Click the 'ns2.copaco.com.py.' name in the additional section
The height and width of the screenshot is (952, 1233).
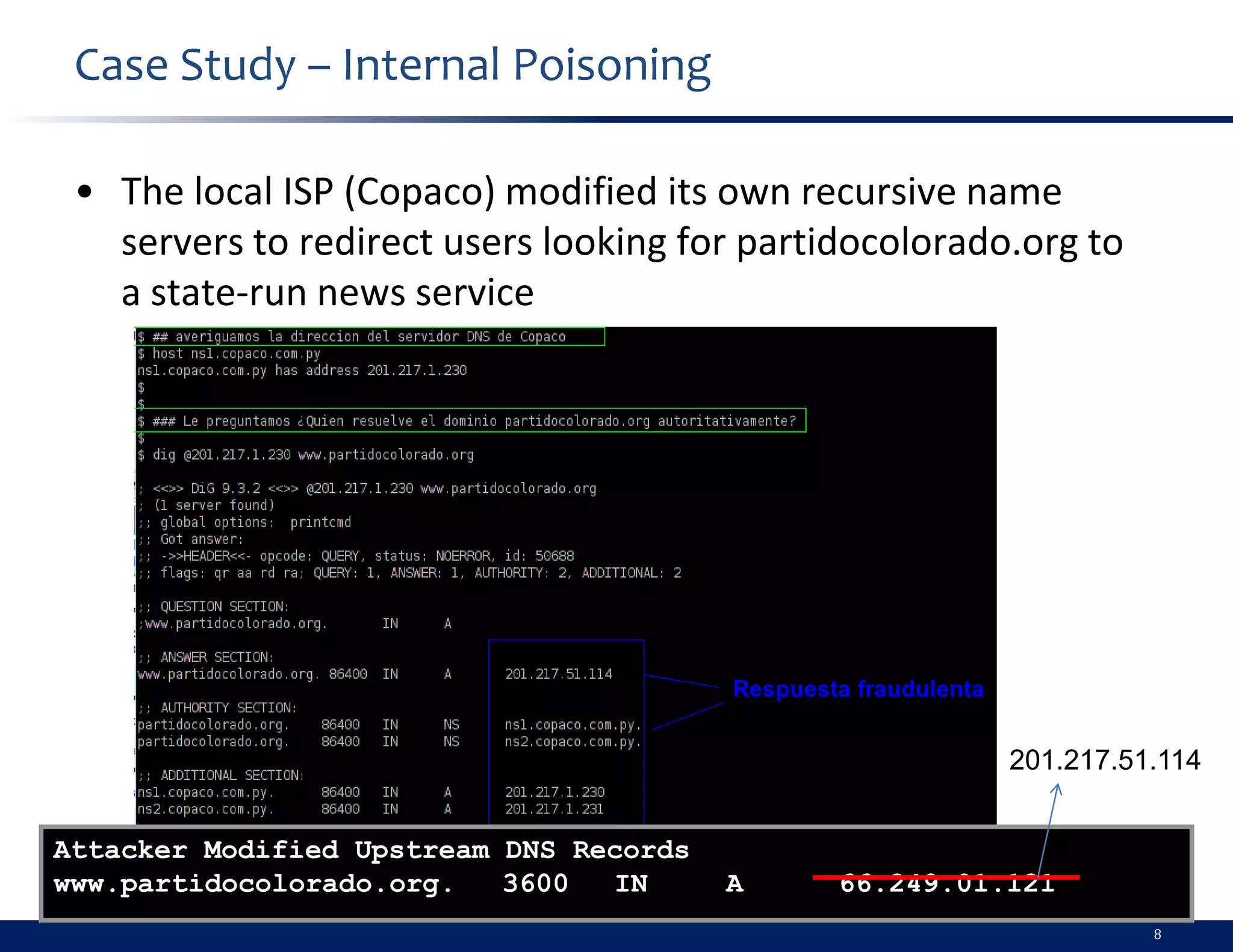point(205,809)
